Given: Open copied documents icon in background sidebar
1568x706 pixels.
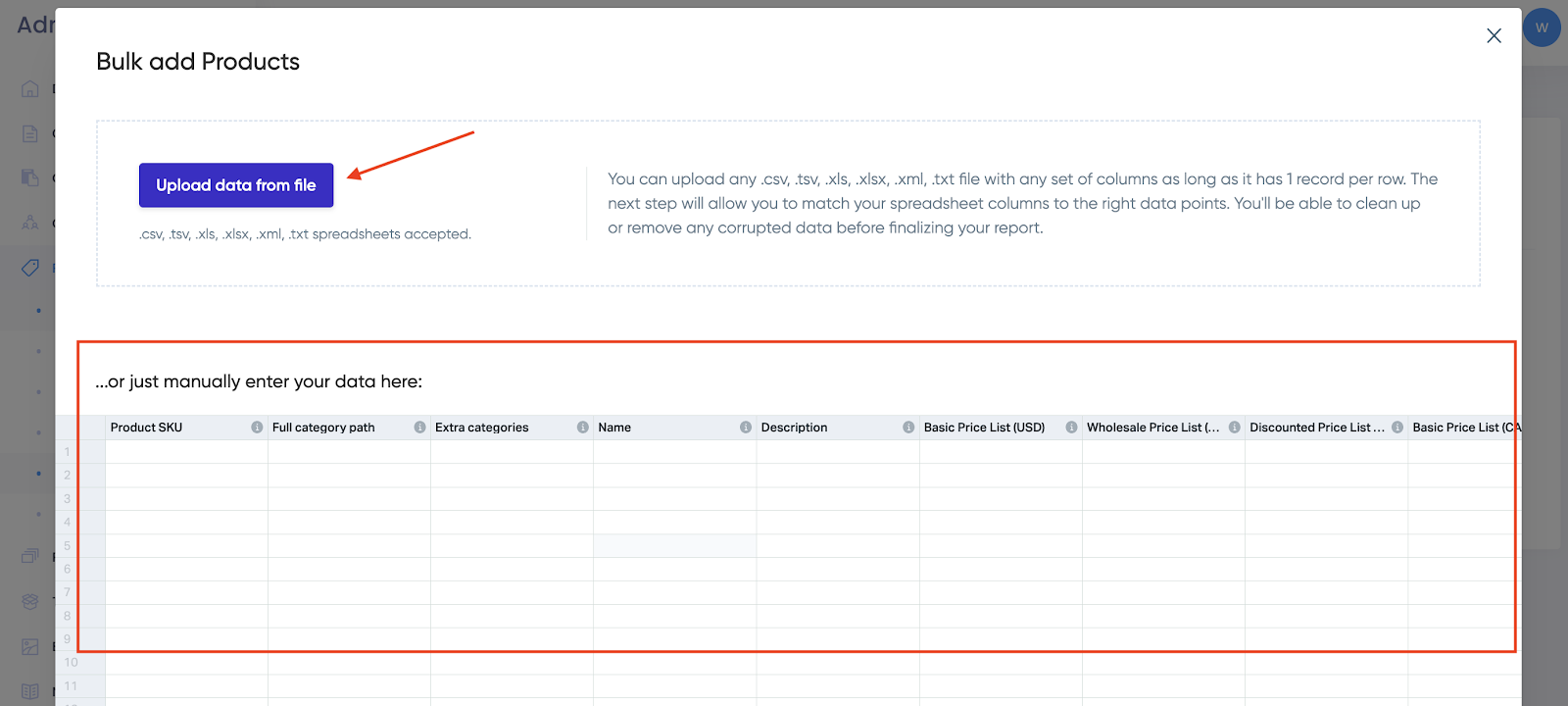Looking at the screenshot, I should pyautogui.click(x=30, y=177).
